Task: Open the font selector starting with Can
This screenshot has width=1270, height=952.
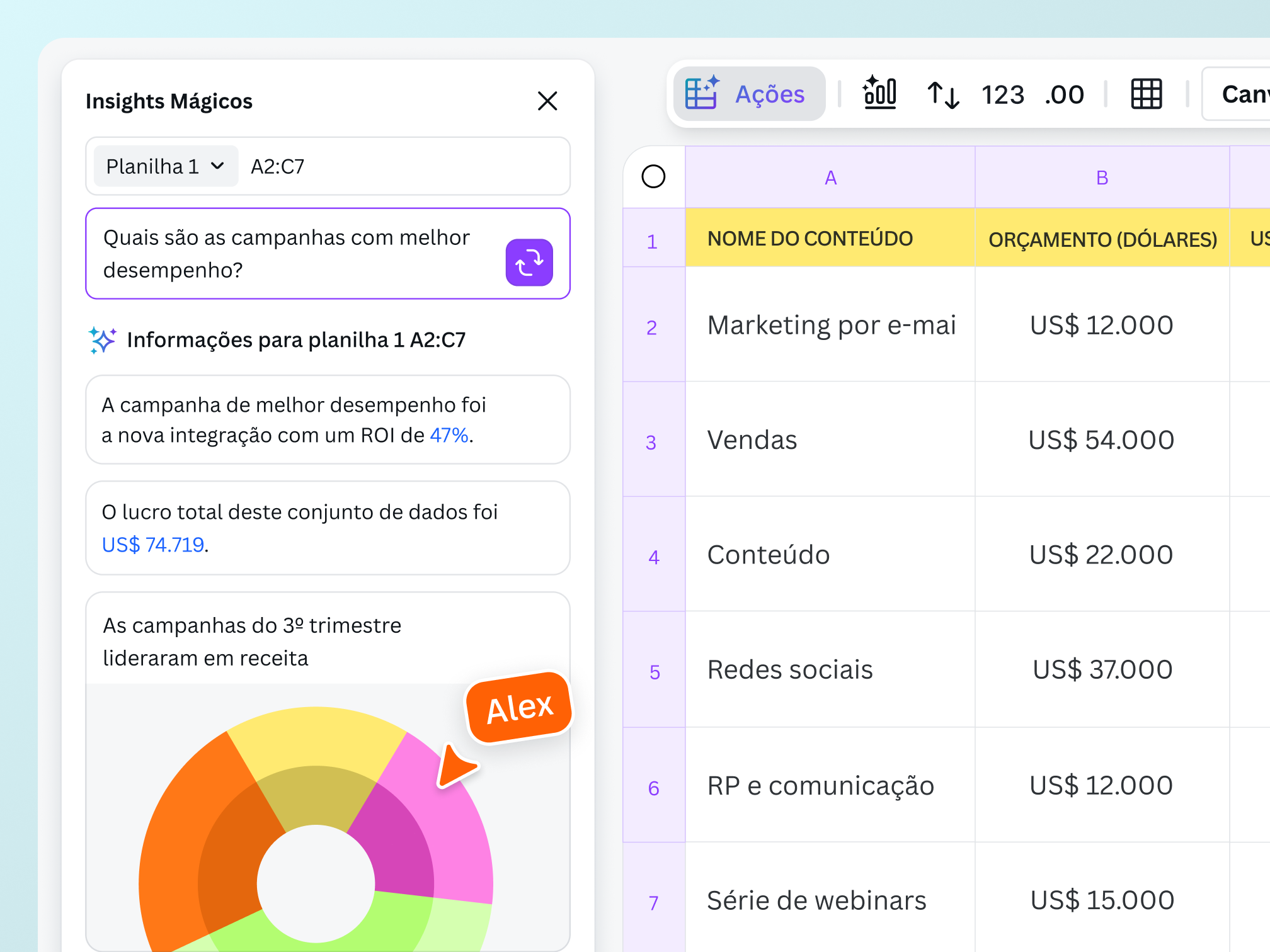Action: (1237, 94)
